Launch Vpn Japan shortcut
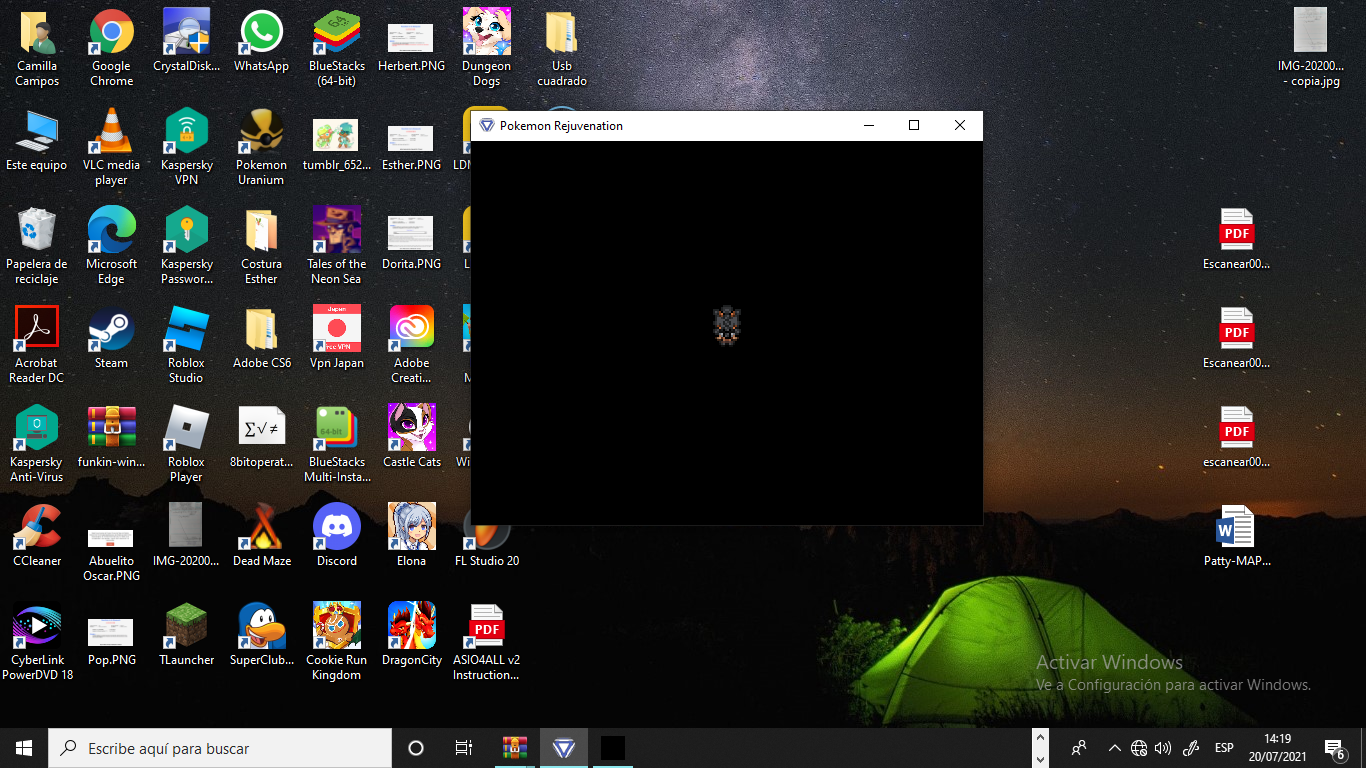1366x768 pixels. (337, 330)
